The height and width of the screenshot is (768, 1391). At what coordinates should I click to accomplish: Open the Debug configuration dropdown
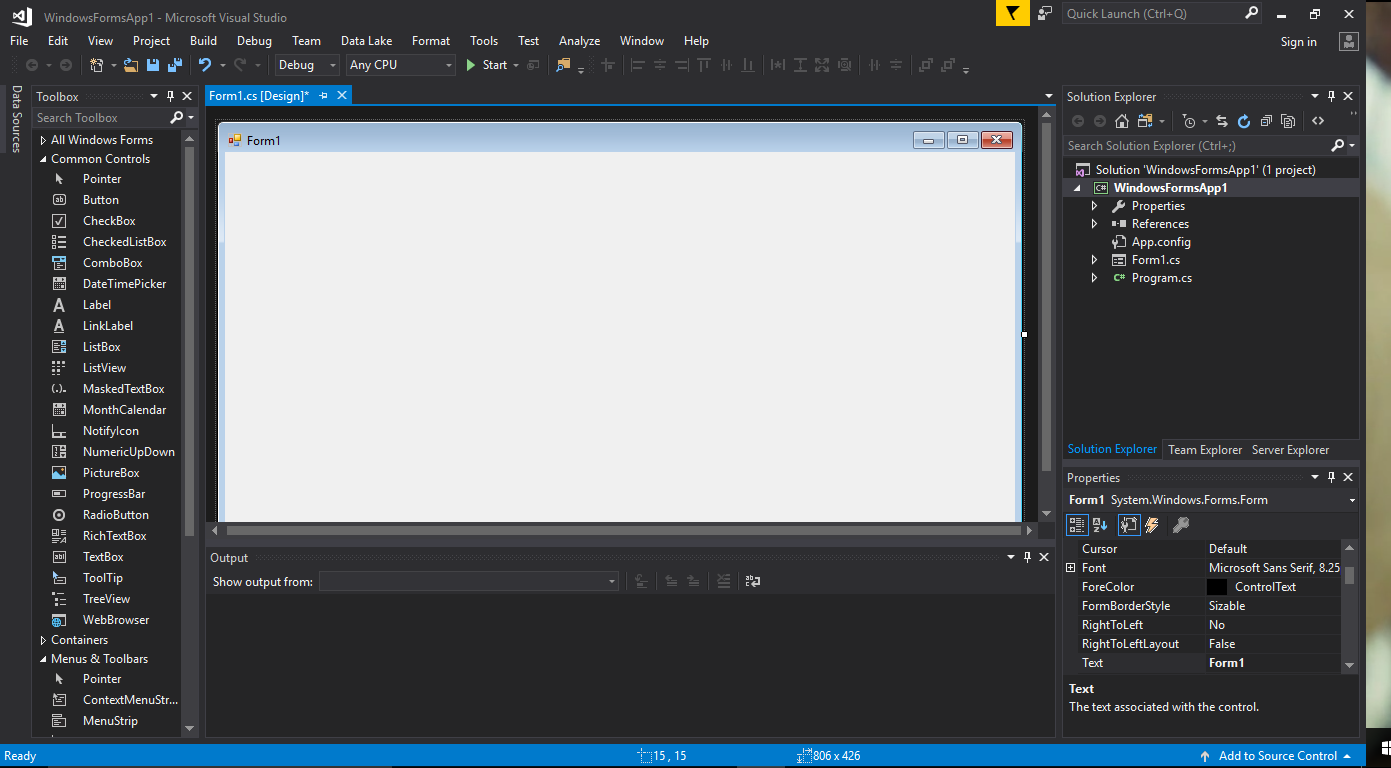pos(307,65)
